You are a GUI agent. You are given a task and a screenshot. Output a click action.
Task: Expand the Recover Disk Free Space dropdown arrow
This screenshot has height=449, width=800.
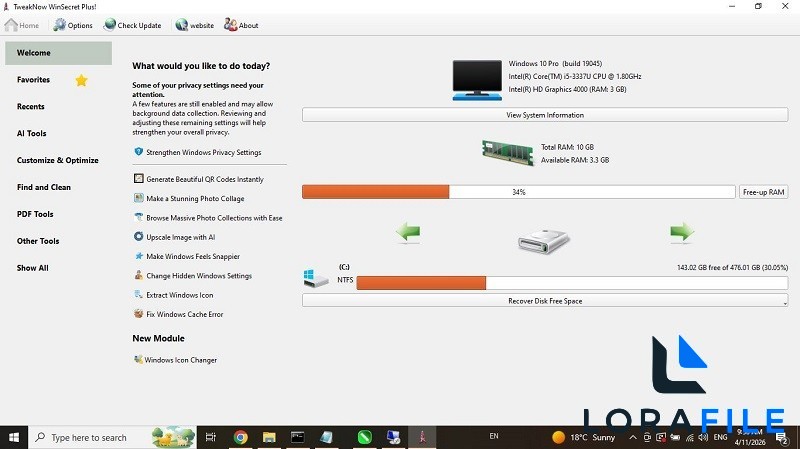[x=785, y=303]
